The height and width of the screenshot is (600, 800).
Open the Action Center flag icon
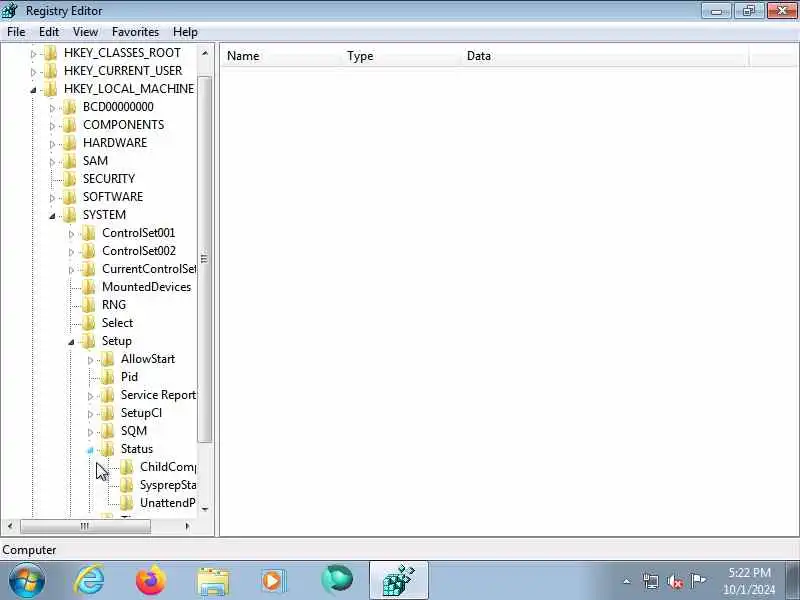[x=698, y=581]
